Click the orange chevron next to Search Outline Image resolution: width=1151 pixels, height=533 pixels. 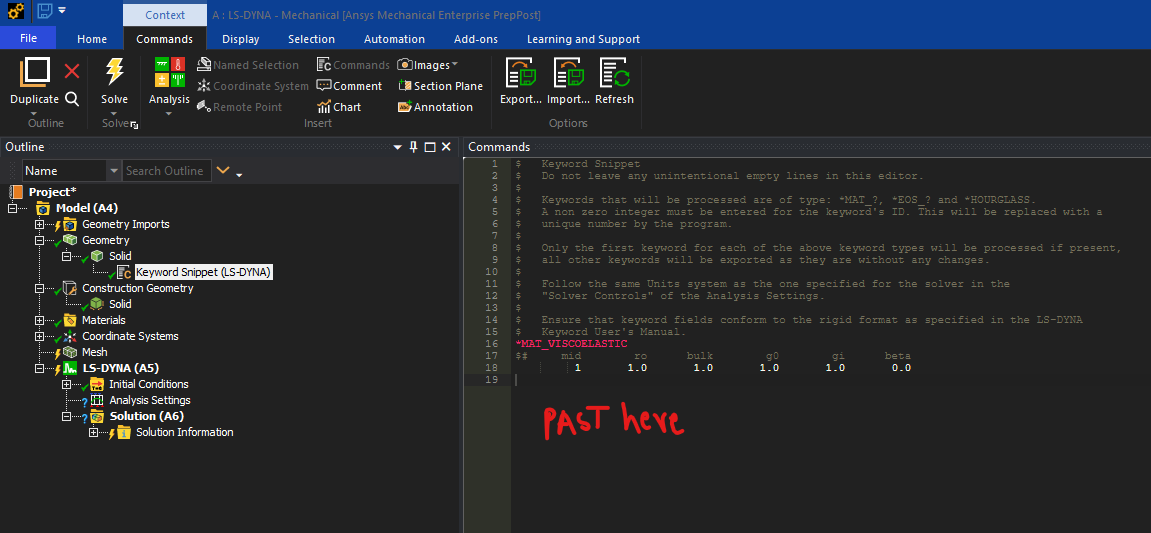tap(222, 170)
